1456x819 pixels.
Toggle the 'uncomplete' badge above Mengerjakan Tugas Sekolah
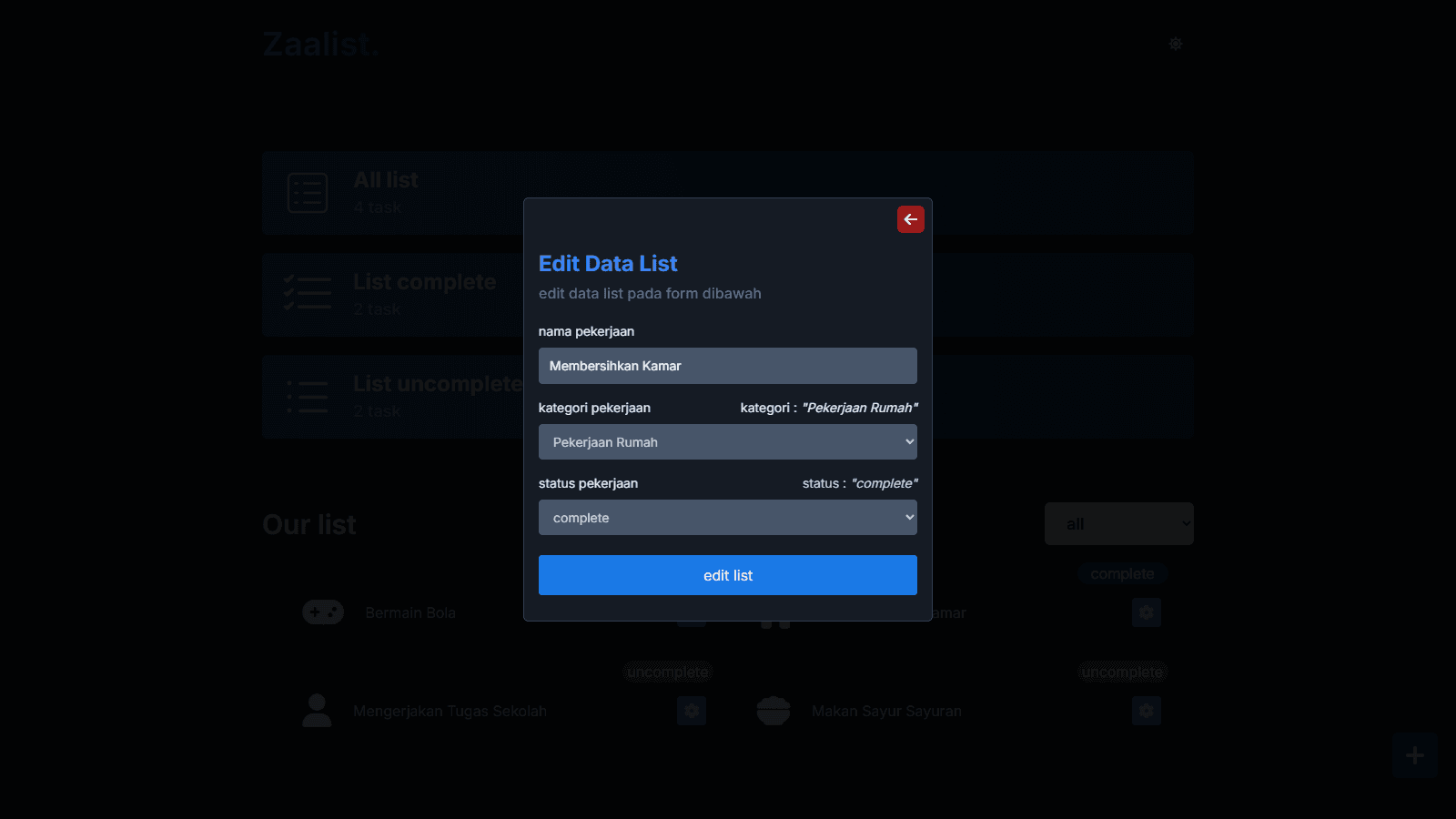[x=667, y=672]
